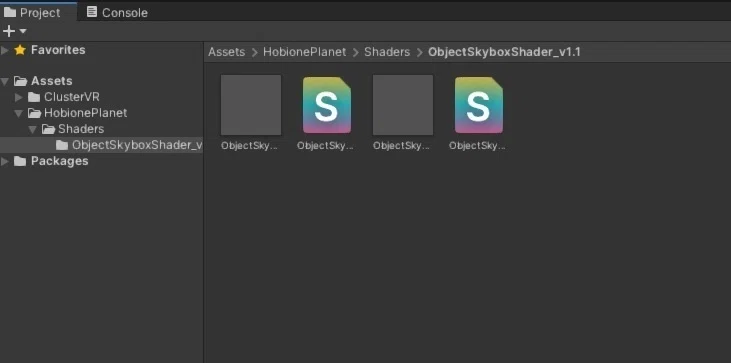Select the Shaders tree label
731x363 pixels.
click(x=81, y=129)
